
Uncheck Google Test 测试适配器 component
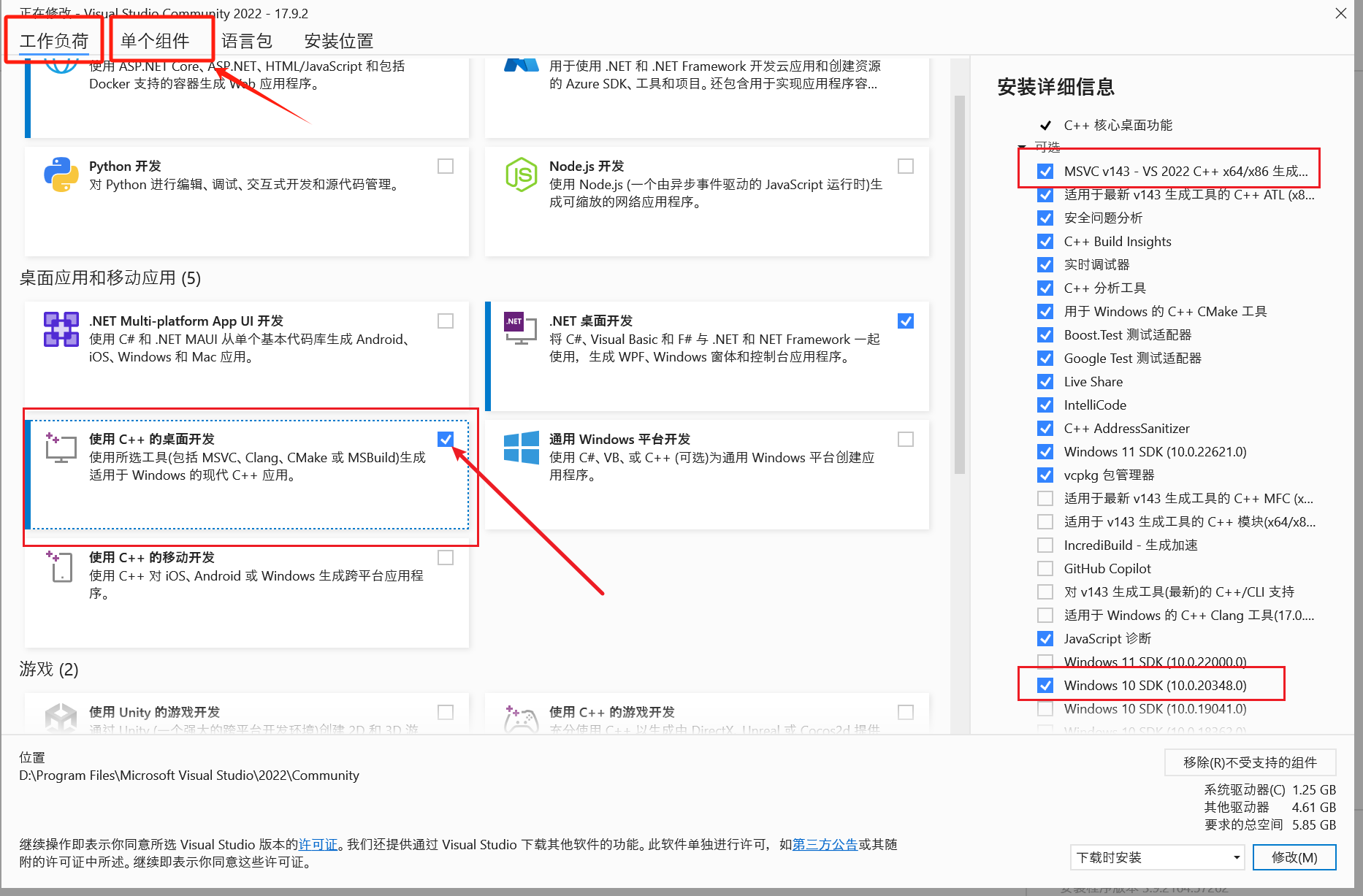pyautogui.click(x=1045, y=359)
